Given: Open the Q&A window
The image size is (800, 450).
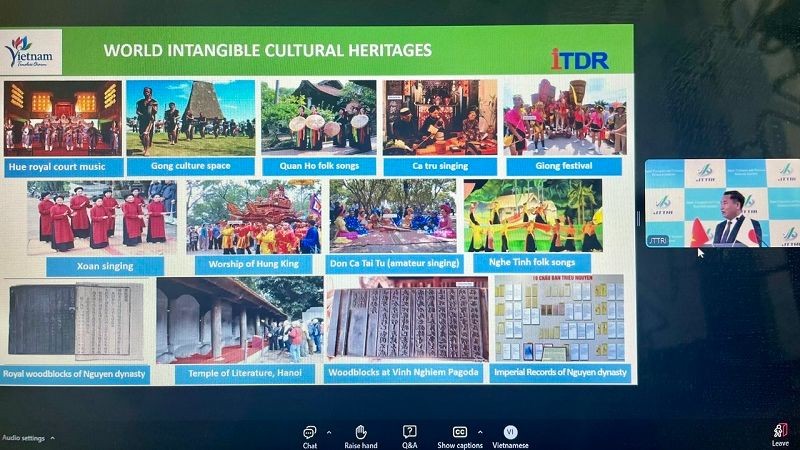Looking at the screenshot, I should click(x=409, y=433).
